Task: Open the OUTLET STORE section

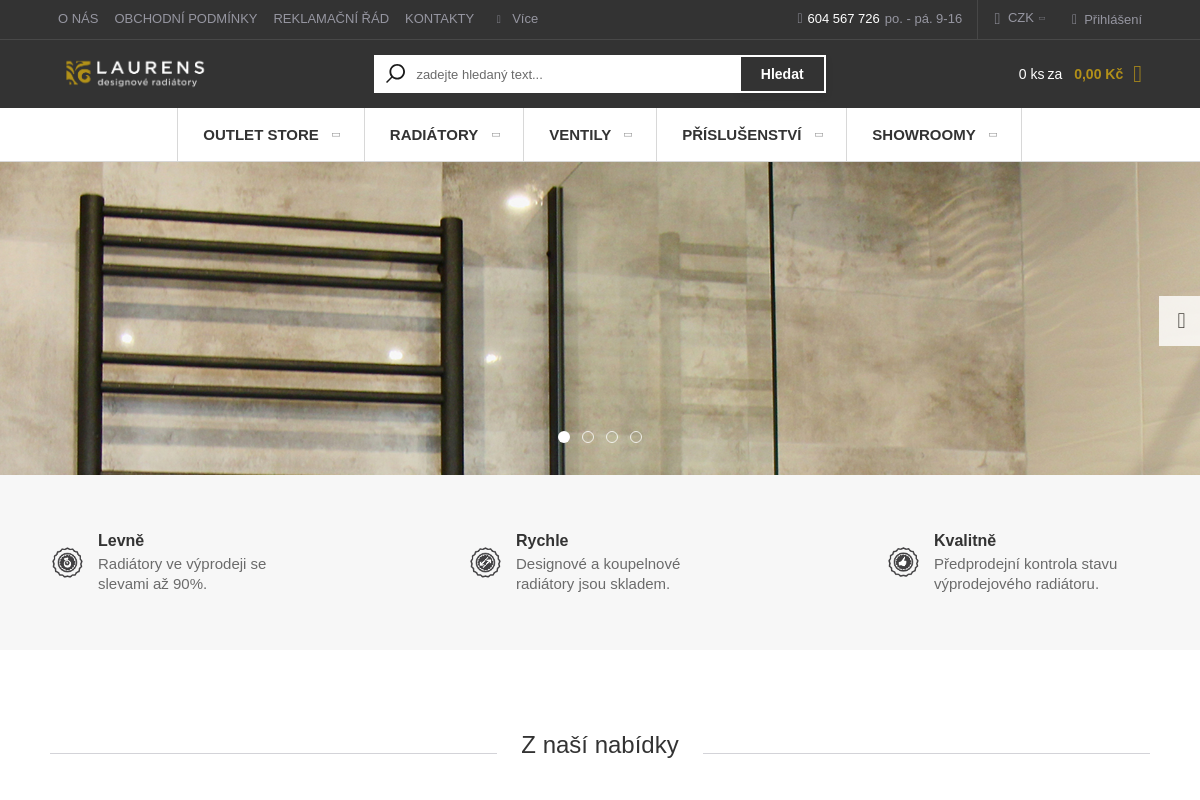Action: tap(261, 134)
